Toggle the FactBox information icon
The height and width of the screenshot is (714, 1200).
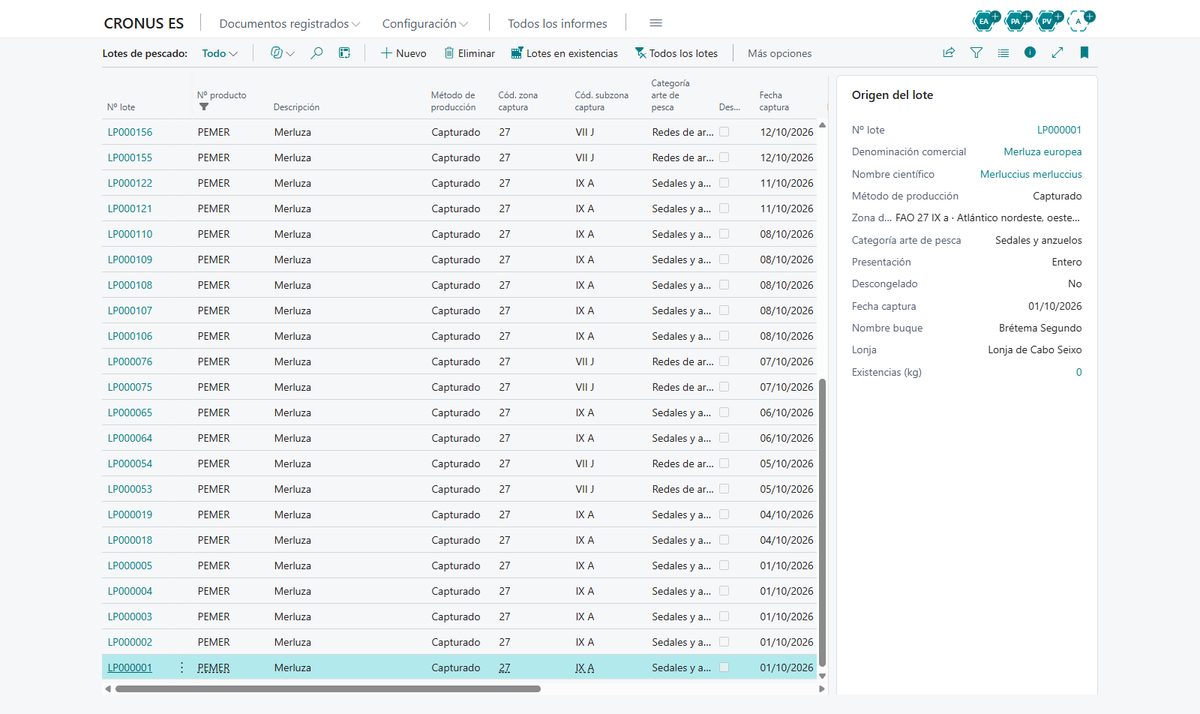[1030, 53]
